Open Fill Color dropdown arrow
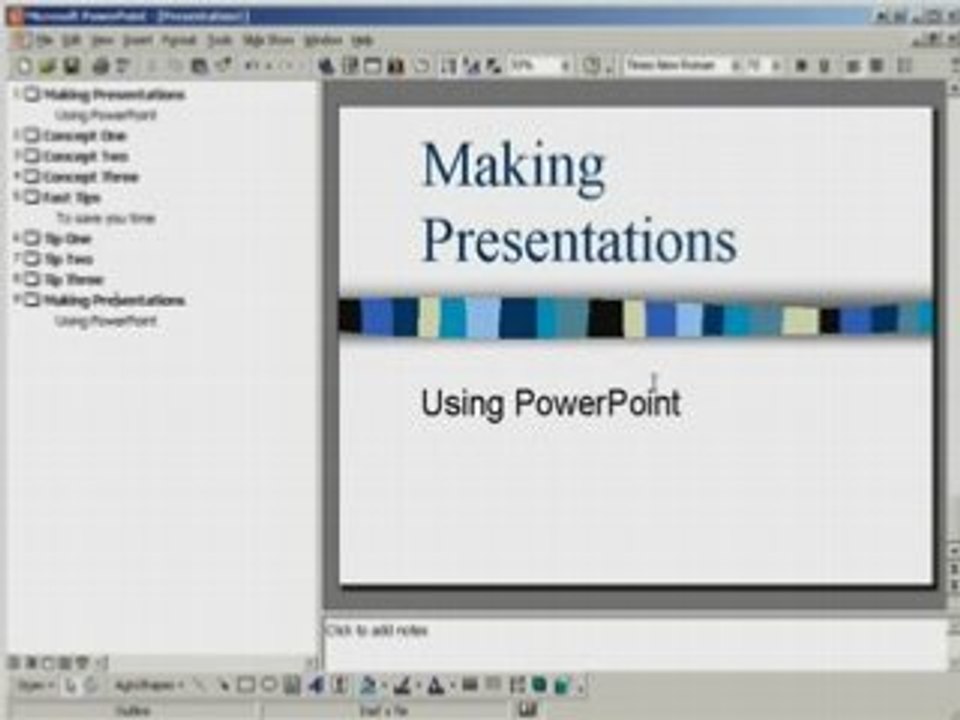This screenshot has width=960, height=720. click(x=384, y=686)
